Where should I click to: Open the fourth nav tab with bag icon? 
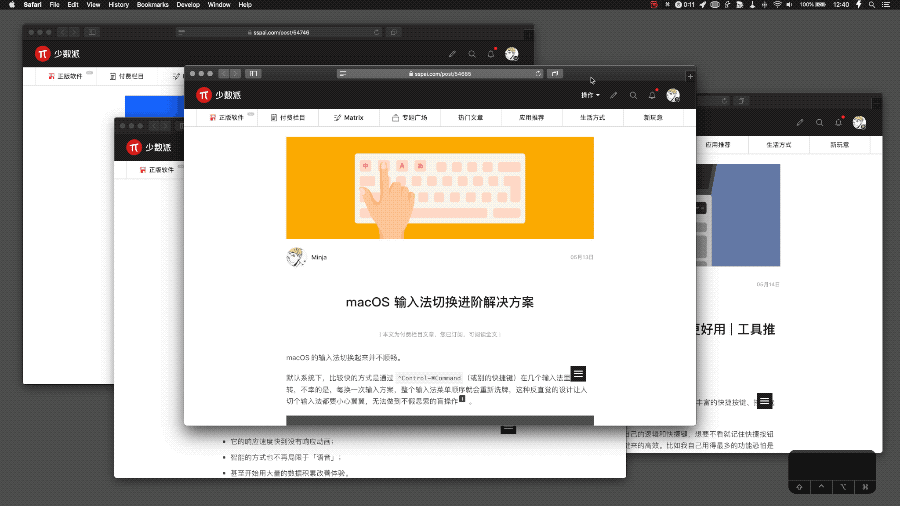click(409, 118)
